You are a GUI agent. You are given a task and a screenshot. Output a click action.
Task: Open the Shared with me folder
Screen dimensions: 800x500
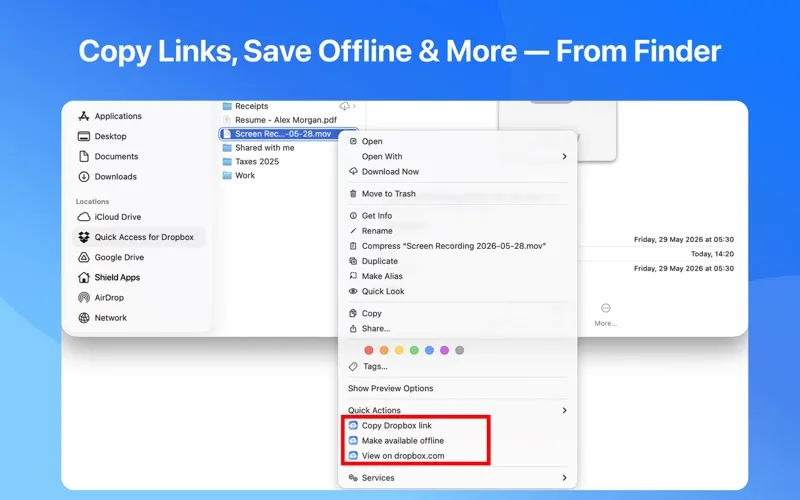258,147
